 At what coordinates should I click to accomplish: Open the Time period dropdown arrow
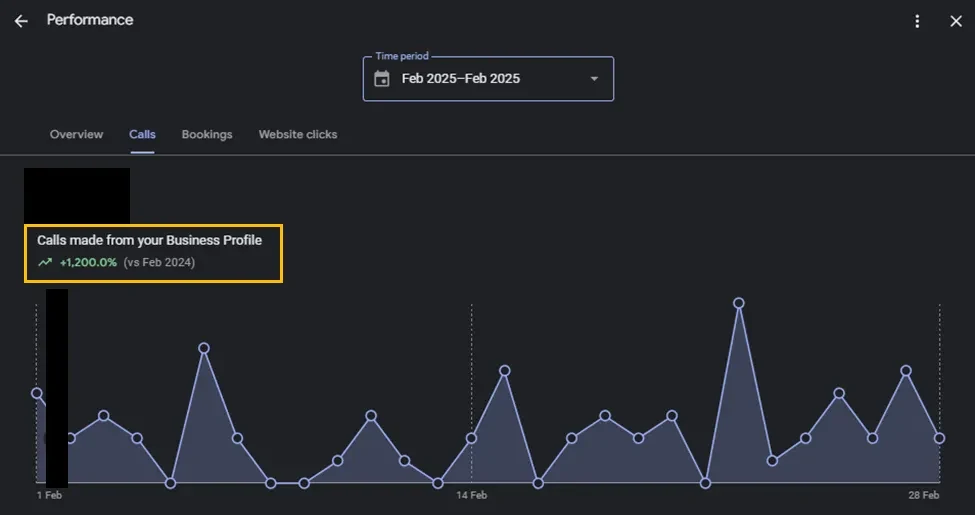click(594, 79)
